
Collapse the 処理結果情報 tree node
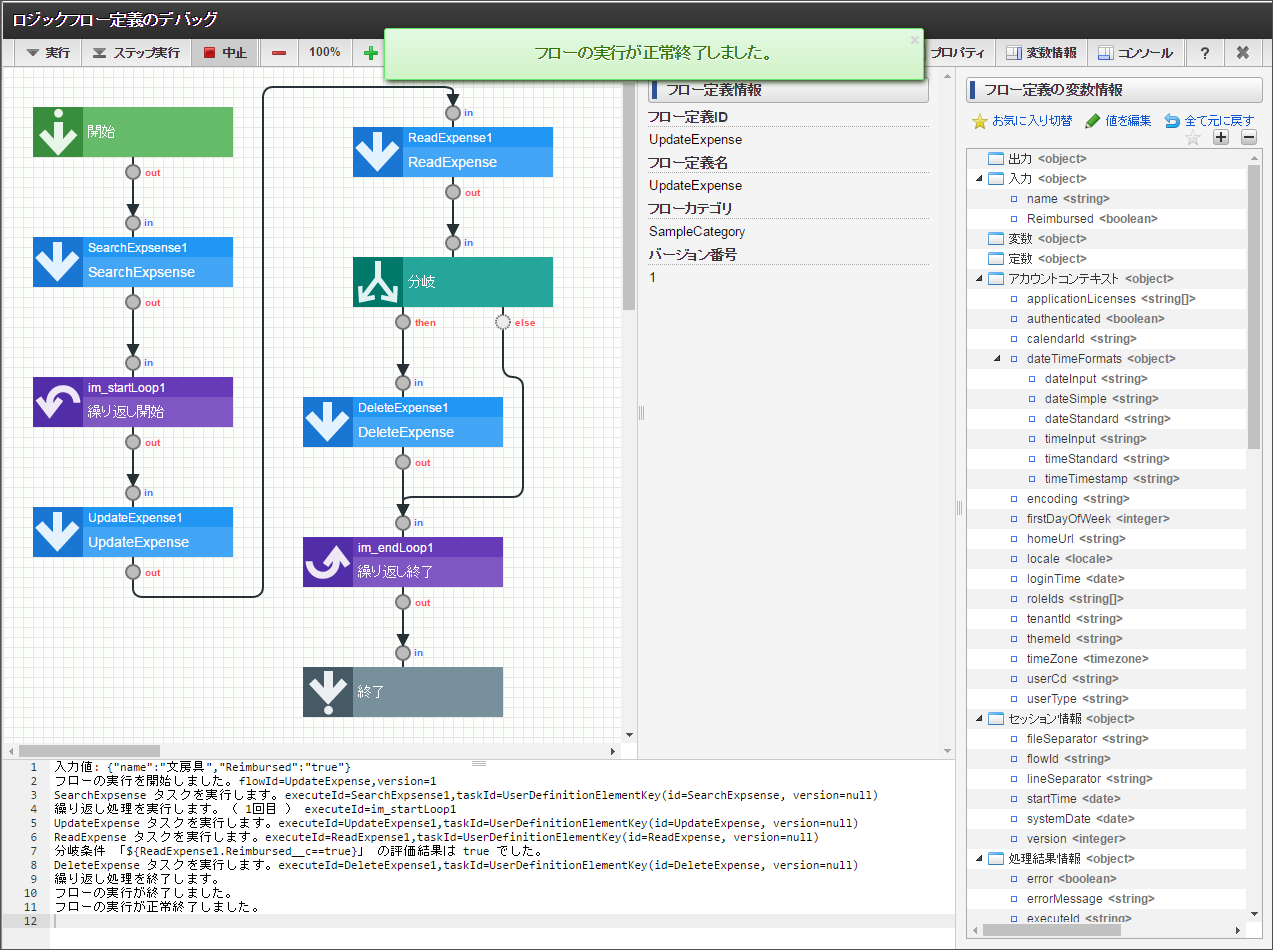tap(979, 859)
